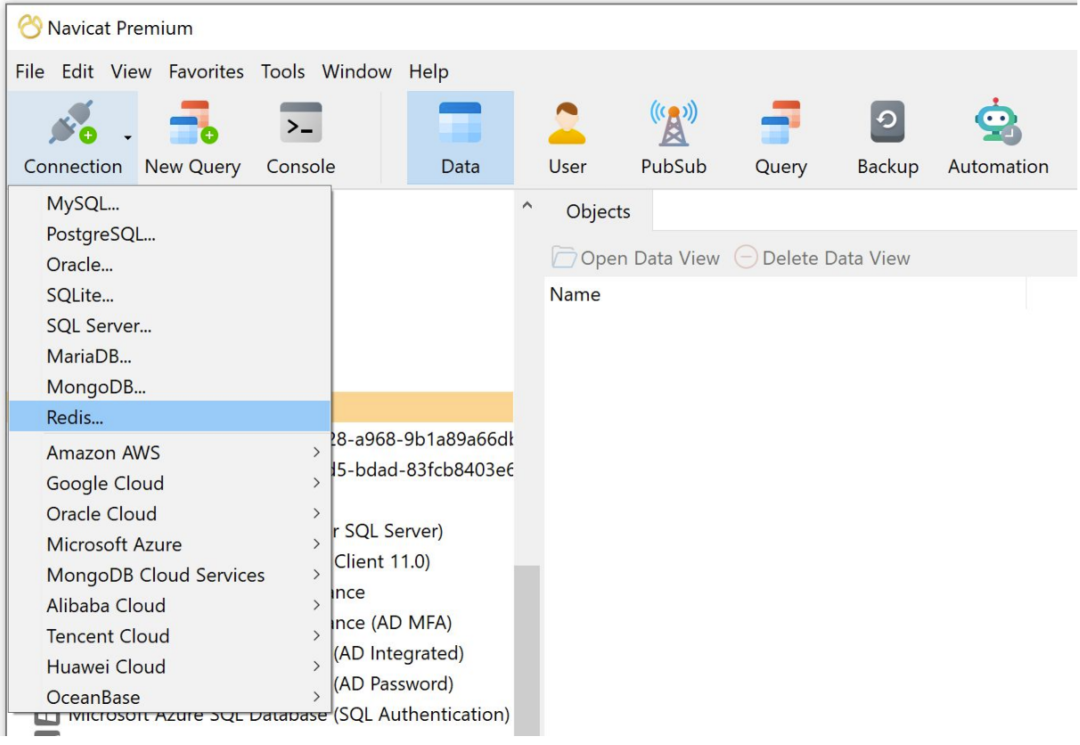
Task: Open the File menu
Action: (x=30, y=72)
